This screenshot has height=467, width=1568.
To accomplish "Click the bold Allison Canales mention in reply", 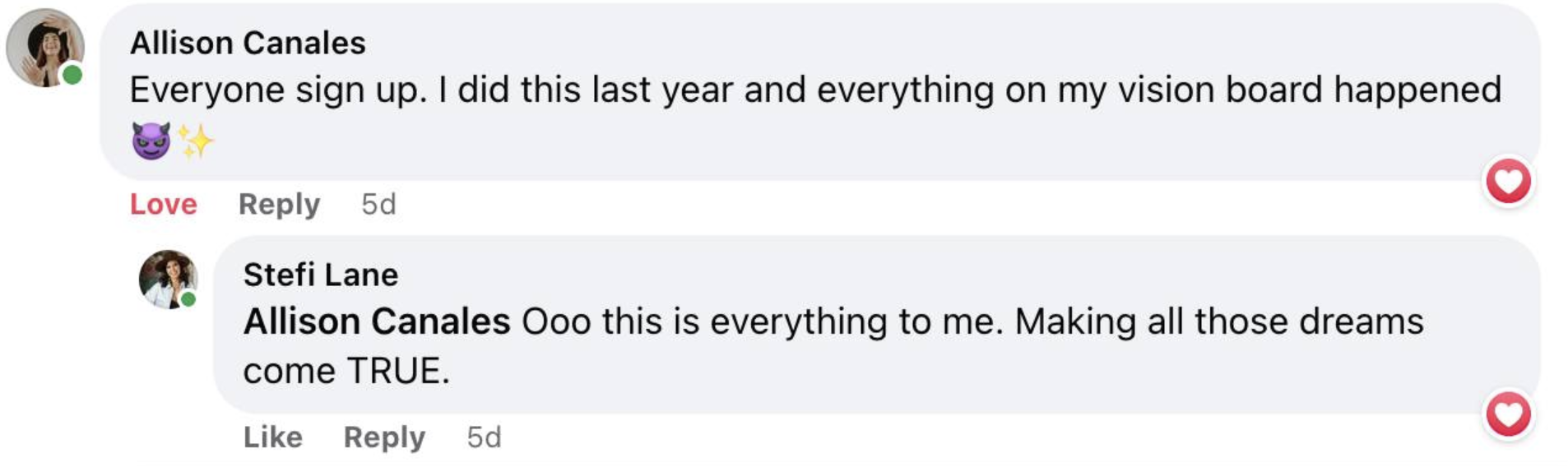I will click(377, 321).
